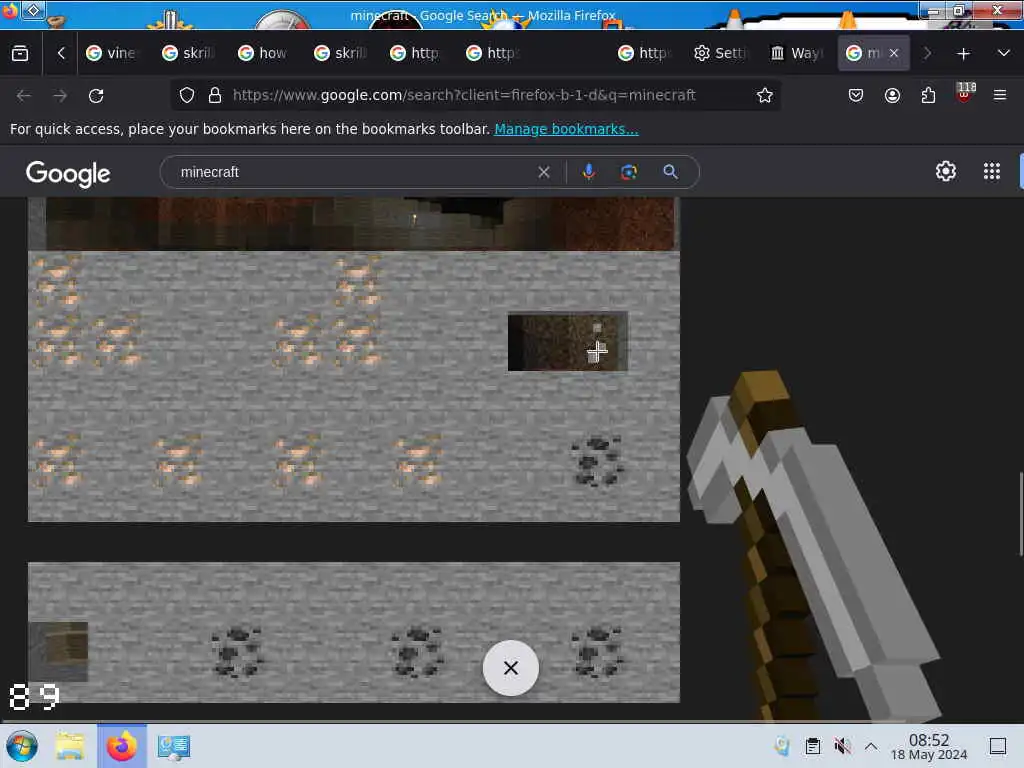
Task: Switch to the Settings tab
Action: tap(720, 54)
